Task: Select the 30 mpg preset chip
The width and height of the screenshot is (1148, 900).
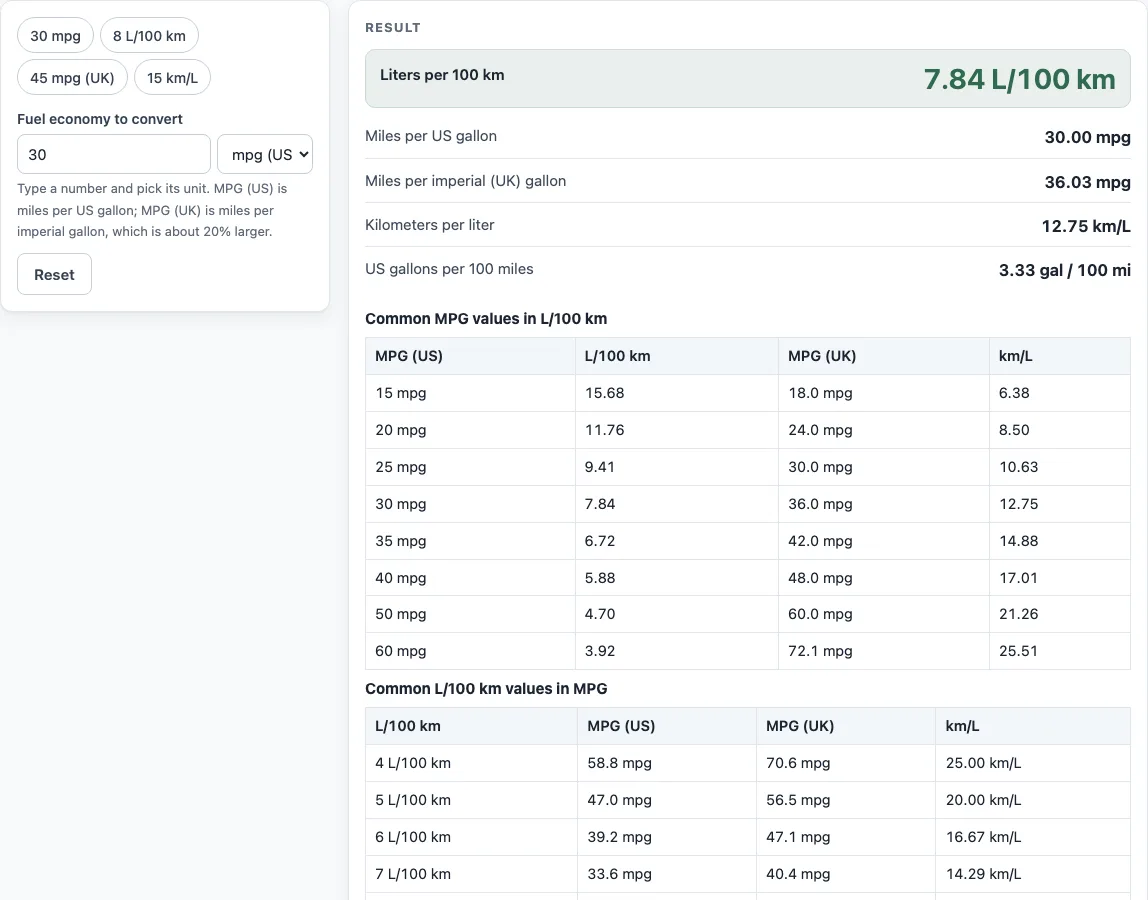Action: coord(56,36)
